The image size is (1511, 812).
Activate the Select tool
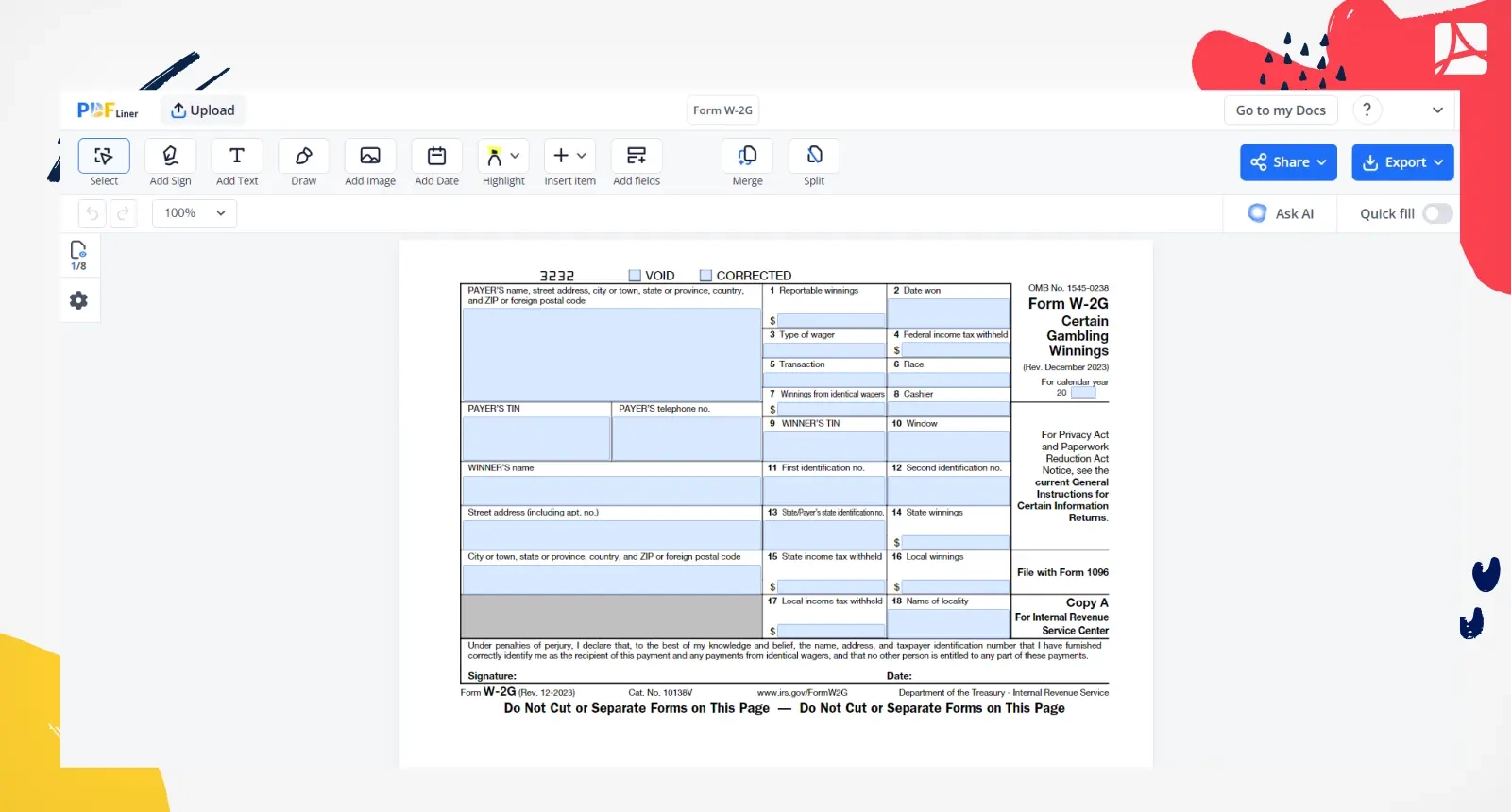tap(104, 156)
